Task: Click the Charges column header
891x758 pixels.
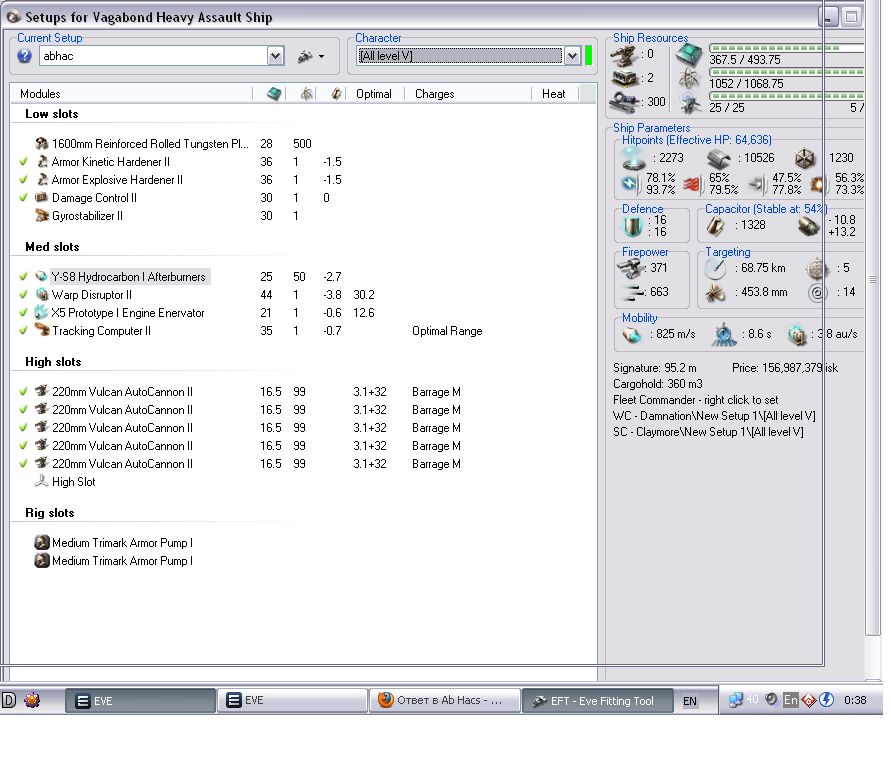Action: pyautogui.click(x=435, y=94)
